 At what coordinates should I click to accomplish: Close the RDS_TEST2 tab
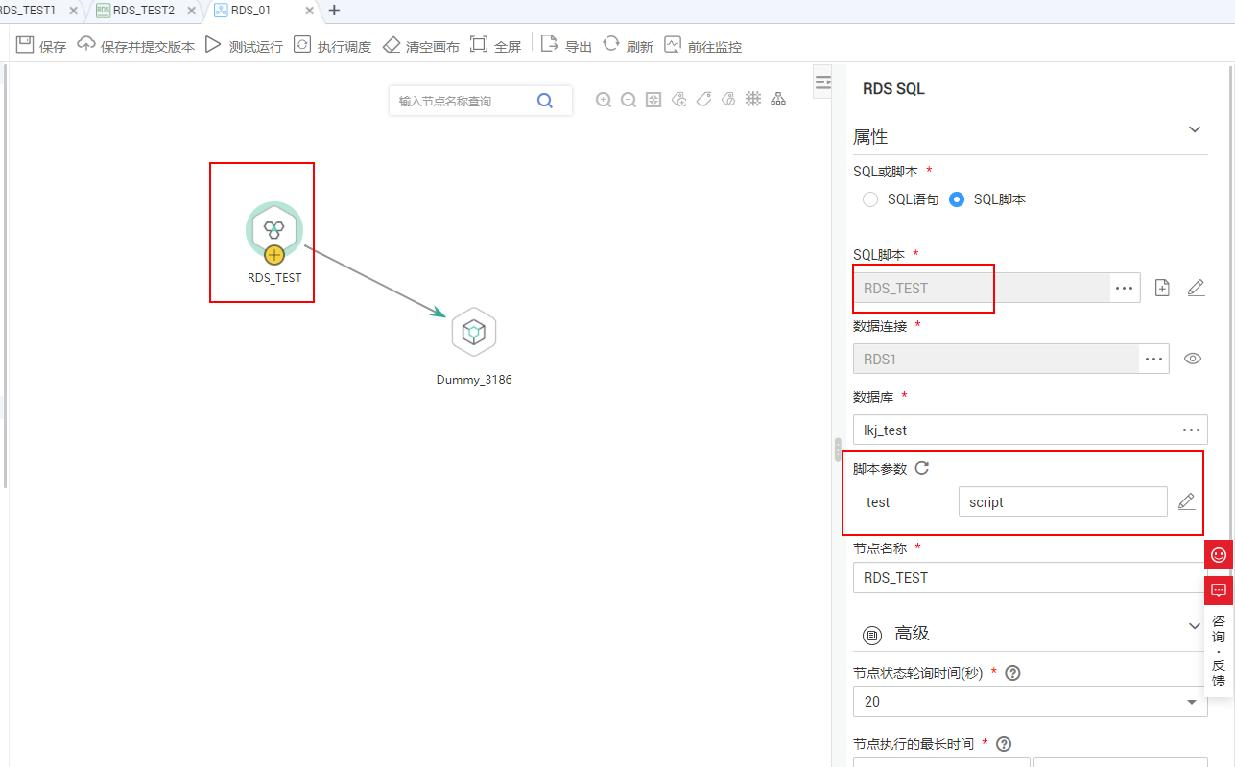(192, 11)
